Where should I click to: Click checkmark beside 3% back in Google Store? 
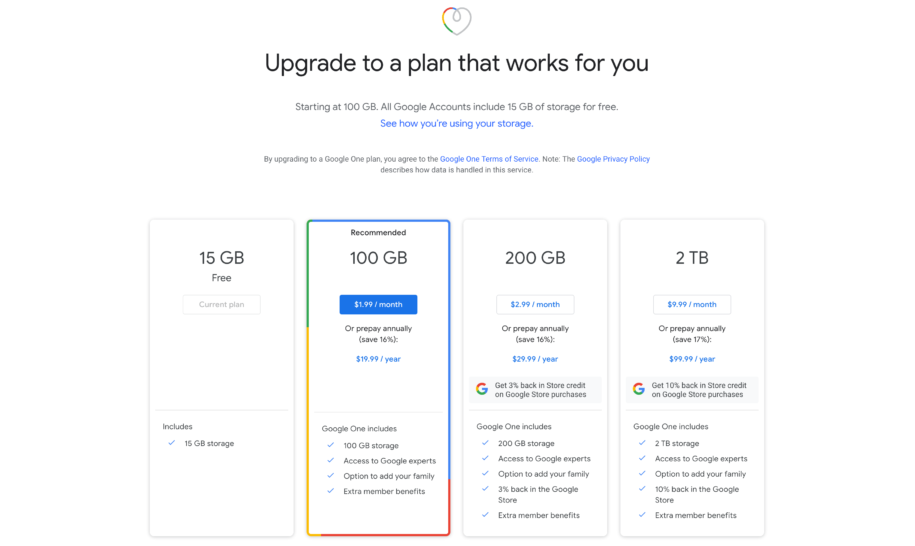(x=485, y=489)
